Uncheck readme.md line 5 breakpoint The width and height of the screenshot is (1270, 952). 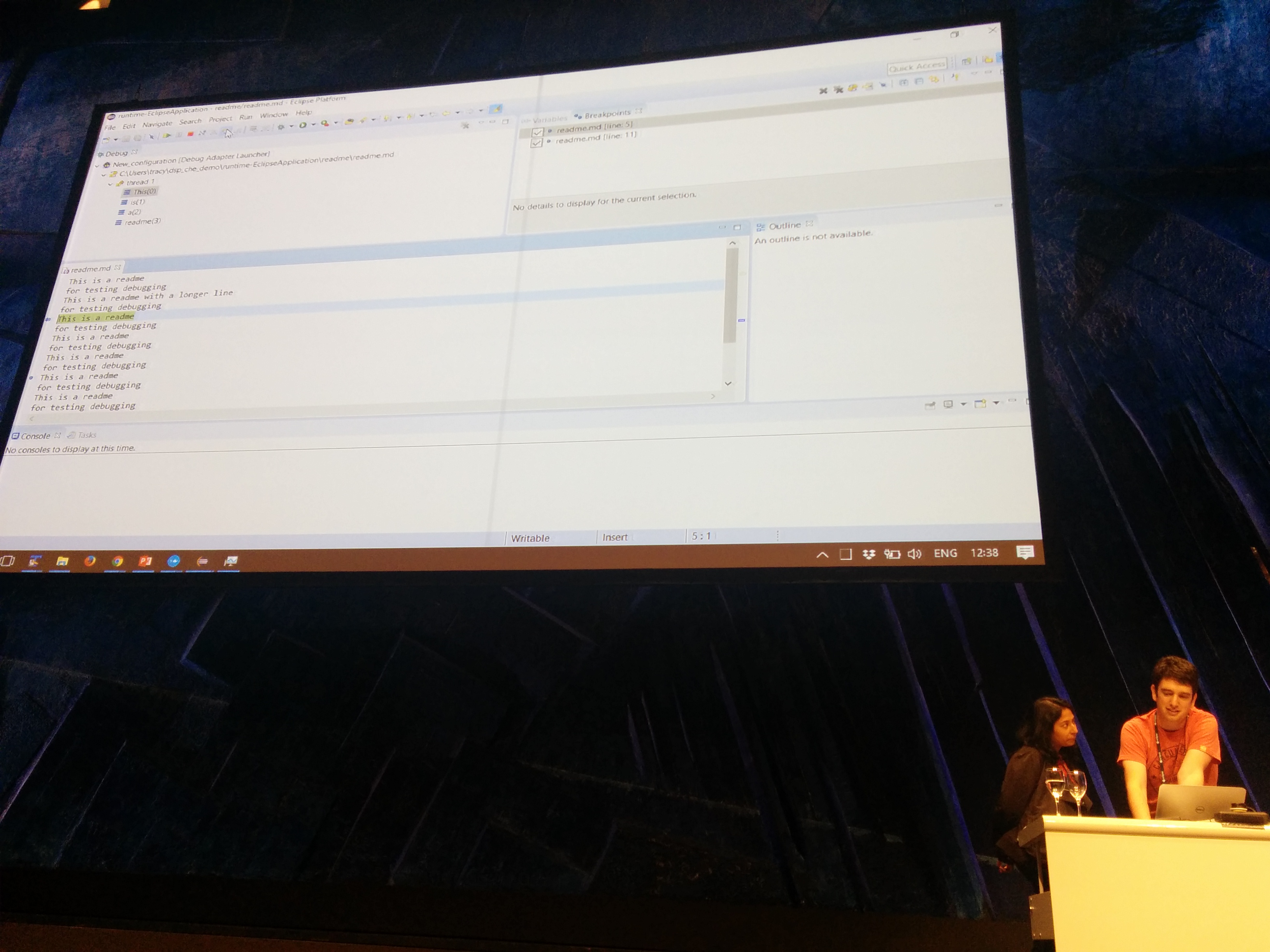[537, 132]
